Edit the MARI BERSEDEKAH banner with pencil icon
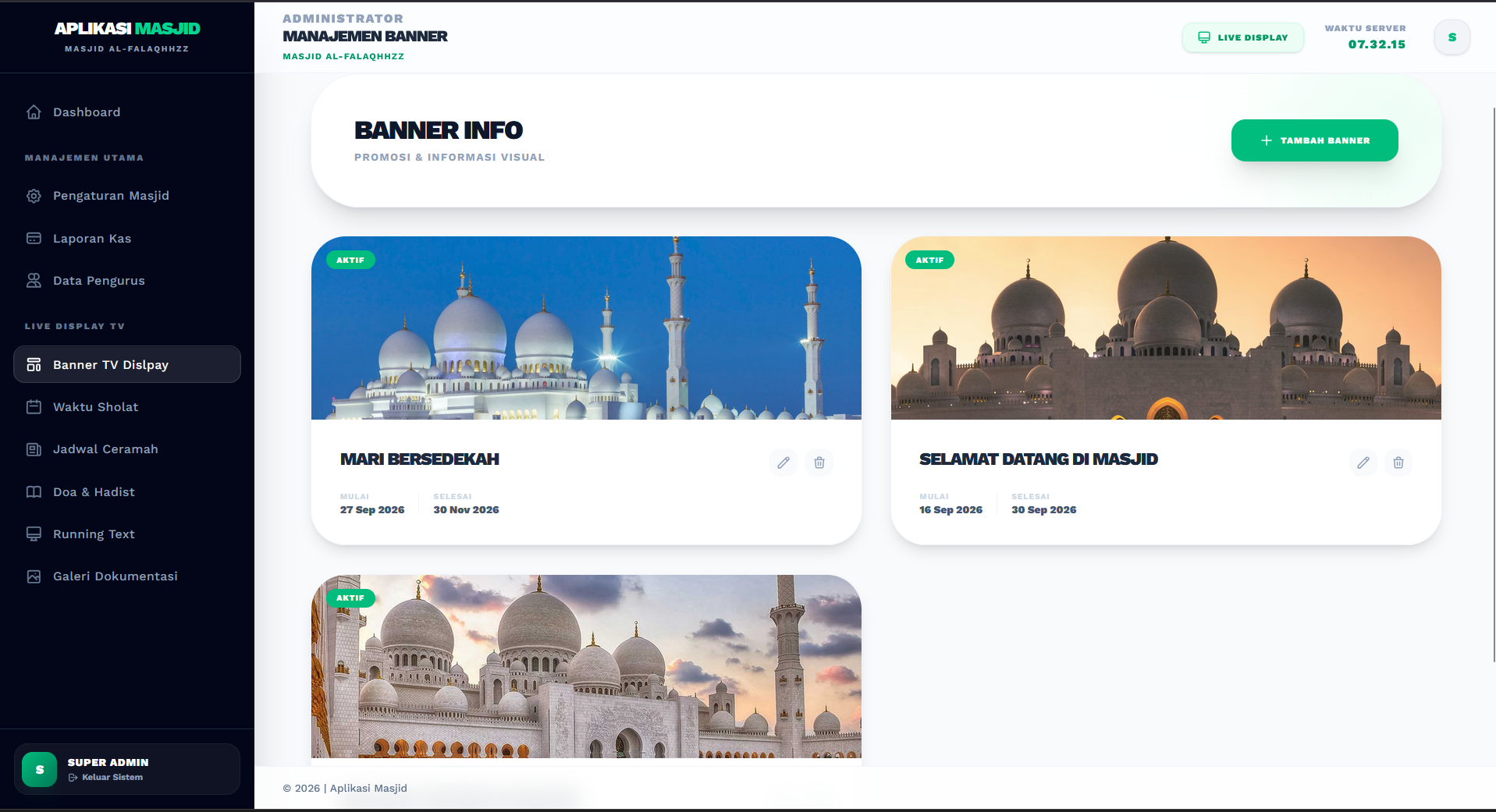This screenshot has height=812, width=1496. tap(784, 463)
